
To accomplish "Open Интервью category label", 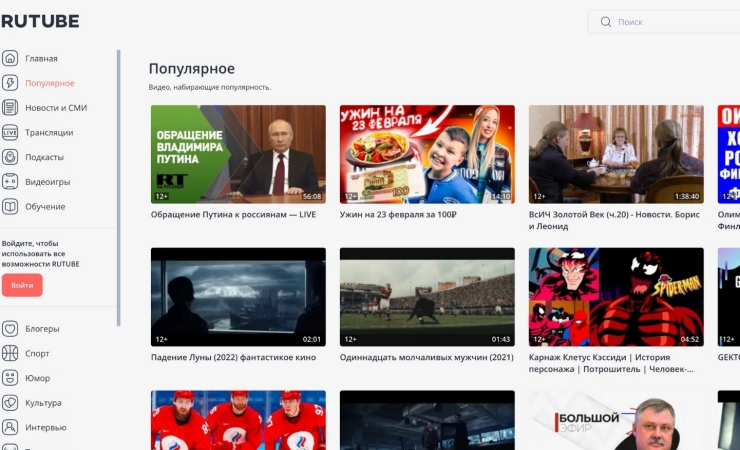I will (x=46, y=427).
